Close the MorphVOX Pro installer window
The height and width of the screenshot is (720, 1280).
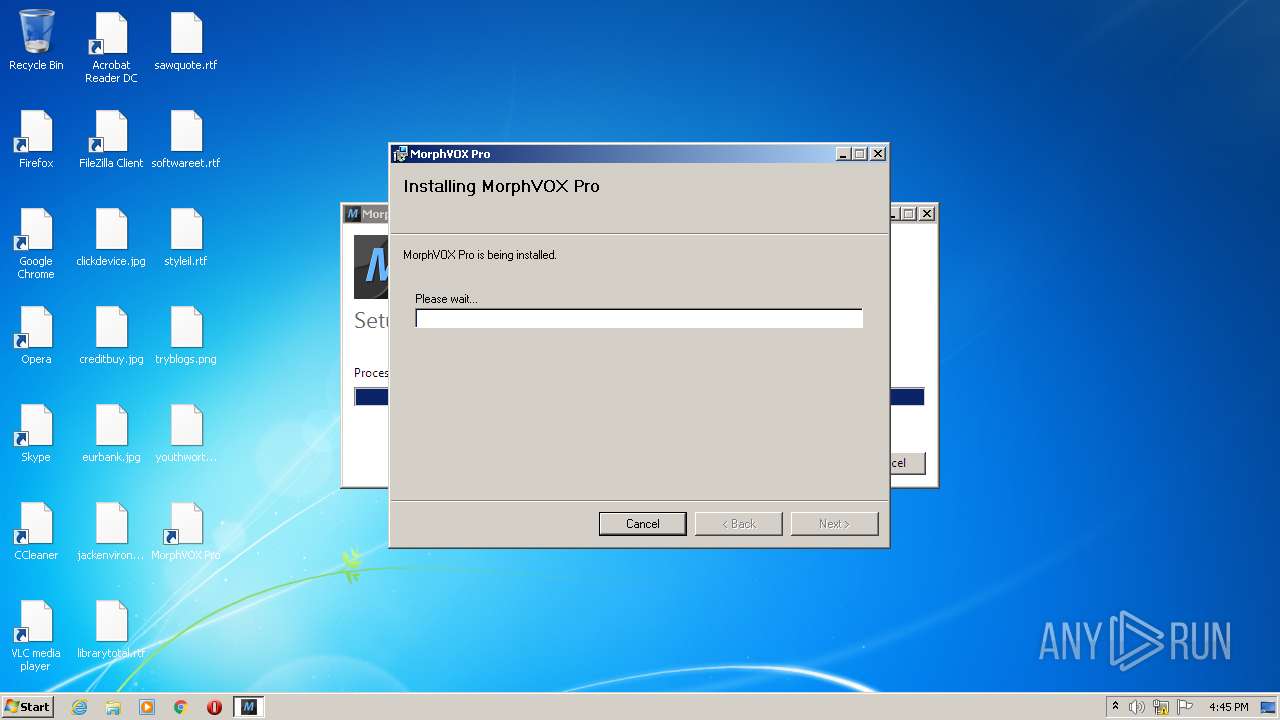tap(877, 154)
